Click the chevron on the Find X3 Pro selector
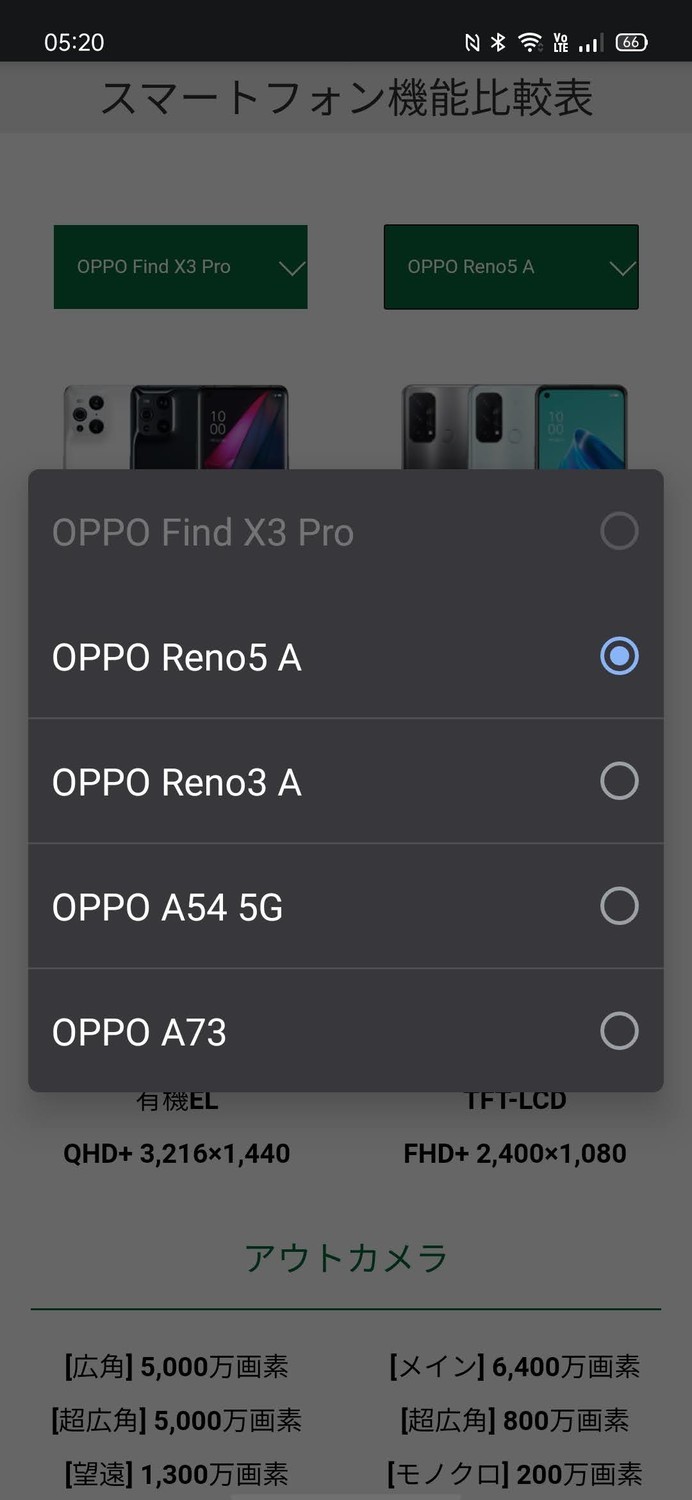Screen dimensions: 692x1500 [291, 268]
